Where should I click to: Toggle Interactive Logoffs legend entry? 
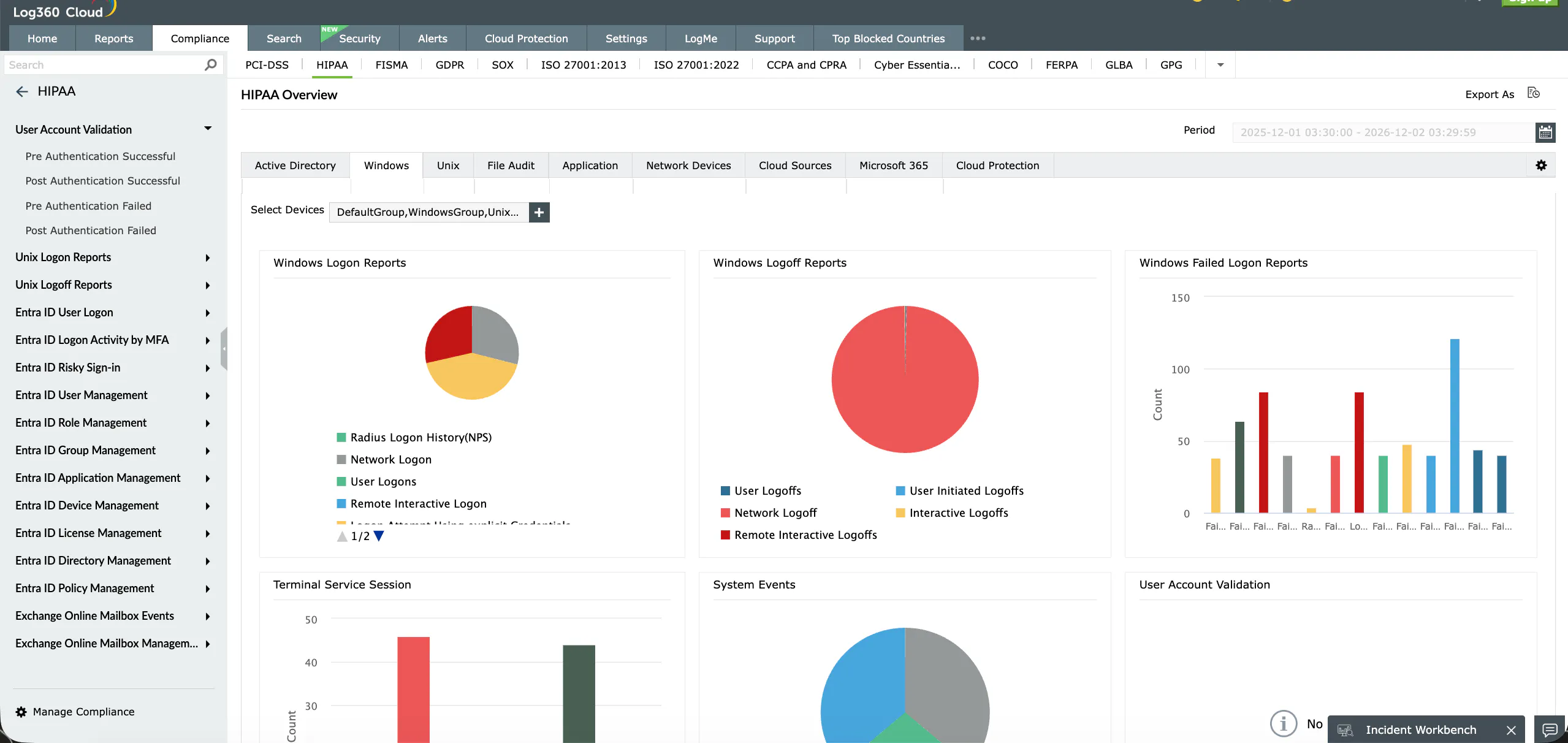951,512
